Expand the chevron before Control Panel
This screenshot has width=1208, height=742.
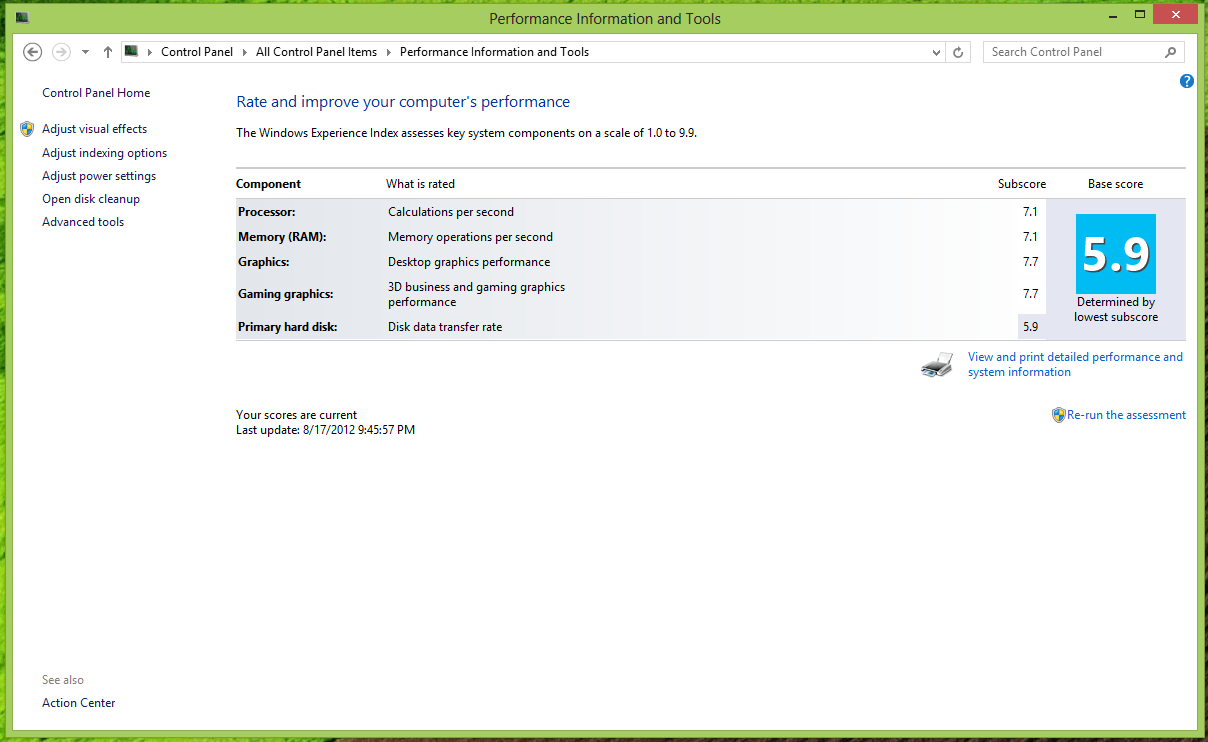click(151, 52)
